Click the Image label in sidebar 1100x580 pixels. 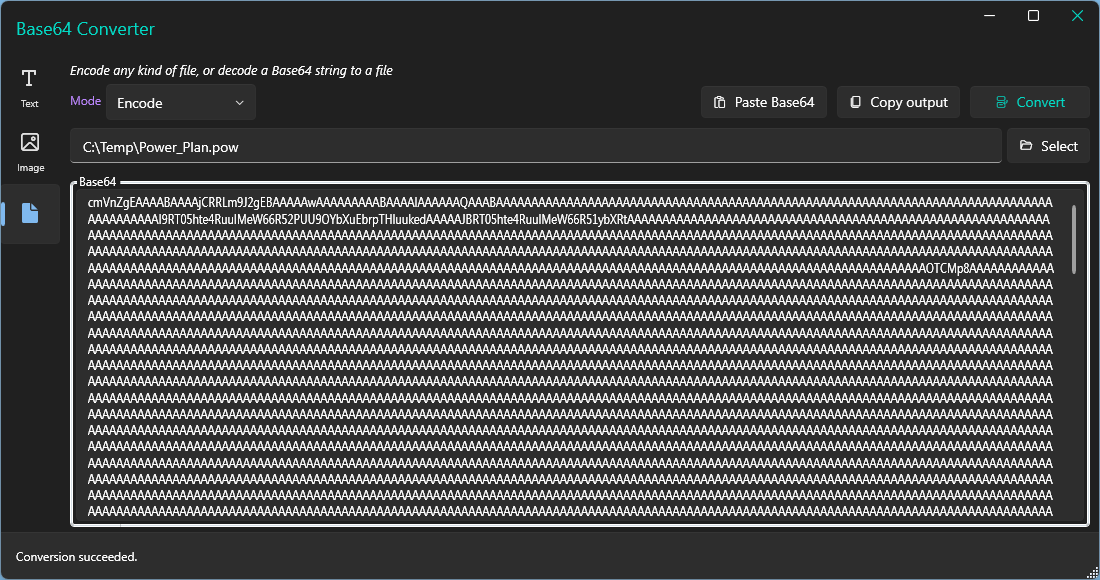coord(30,168)
